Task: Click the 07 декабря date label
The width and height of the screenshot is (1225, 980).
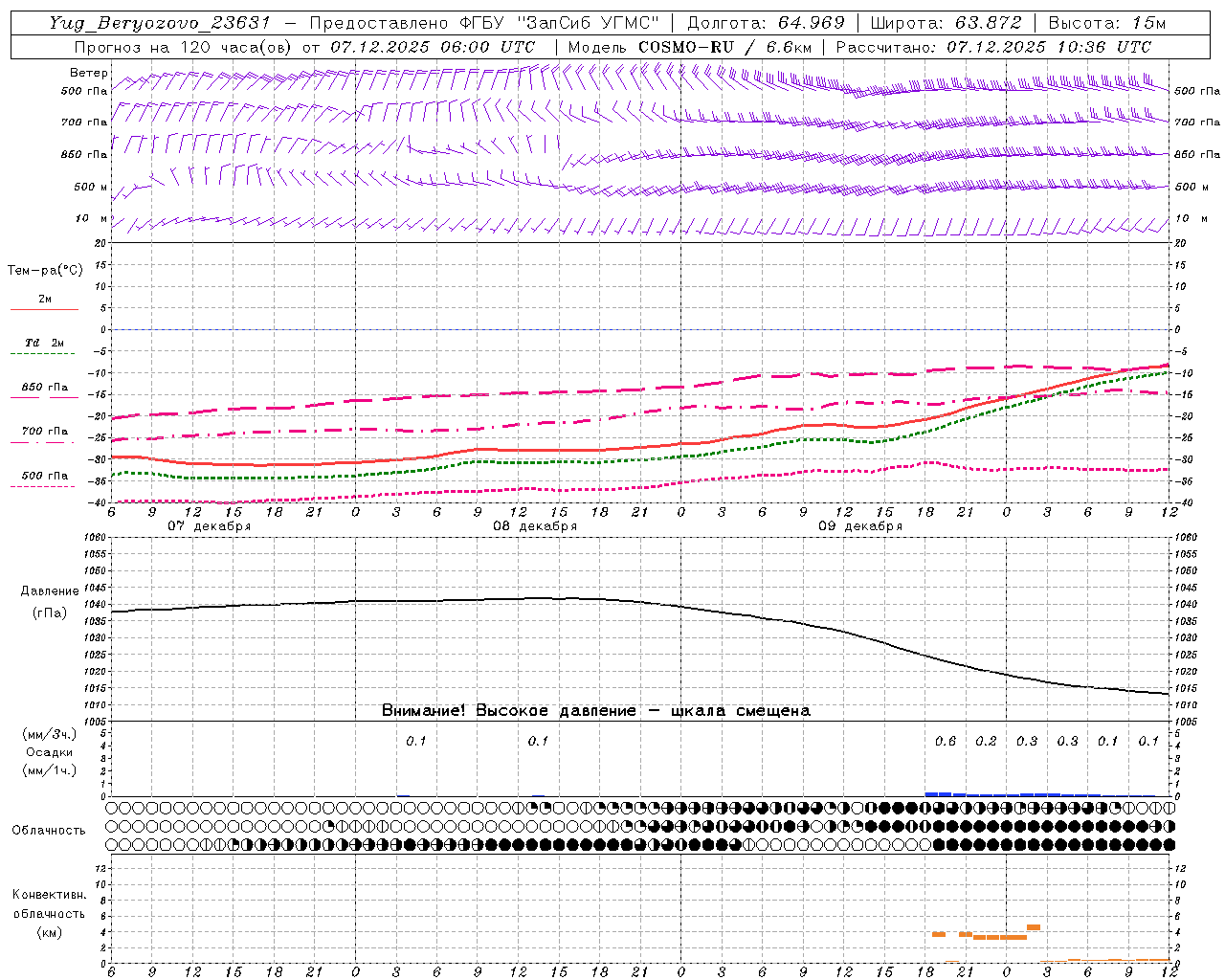Action: pos(210,526)
